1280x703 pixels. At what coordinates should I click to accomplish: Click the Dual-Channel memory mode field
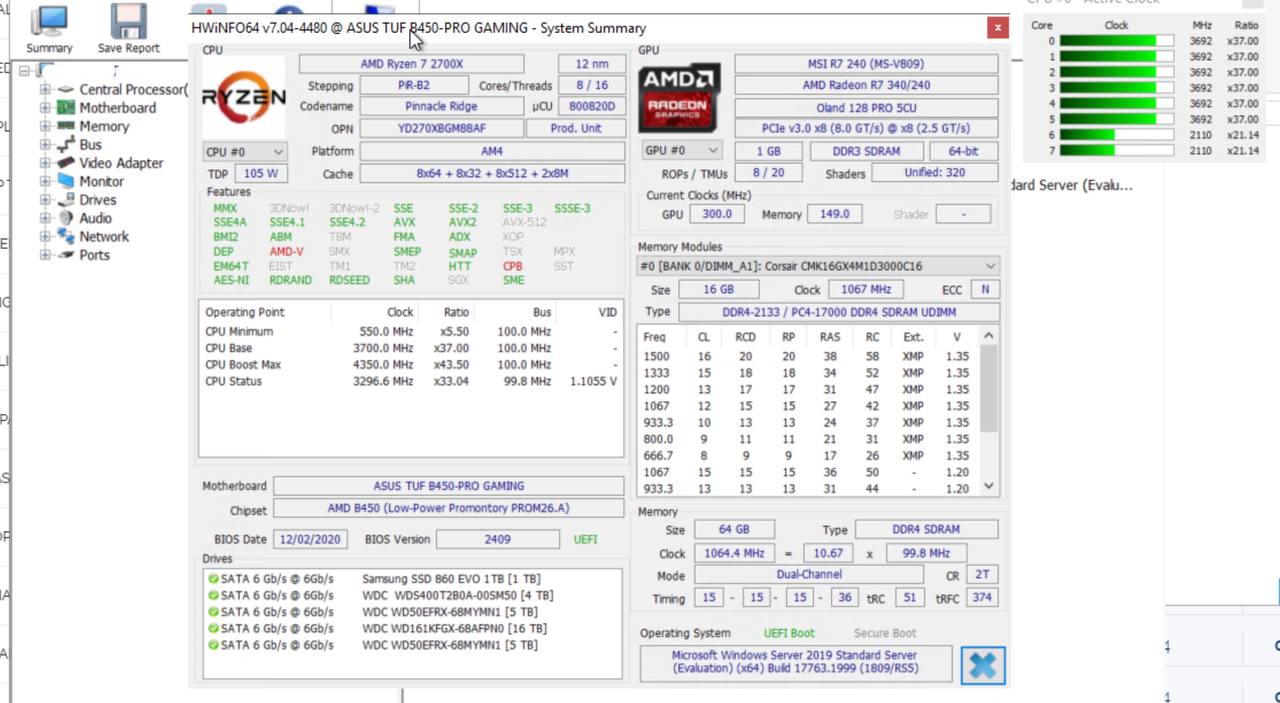tap(809, 575)
